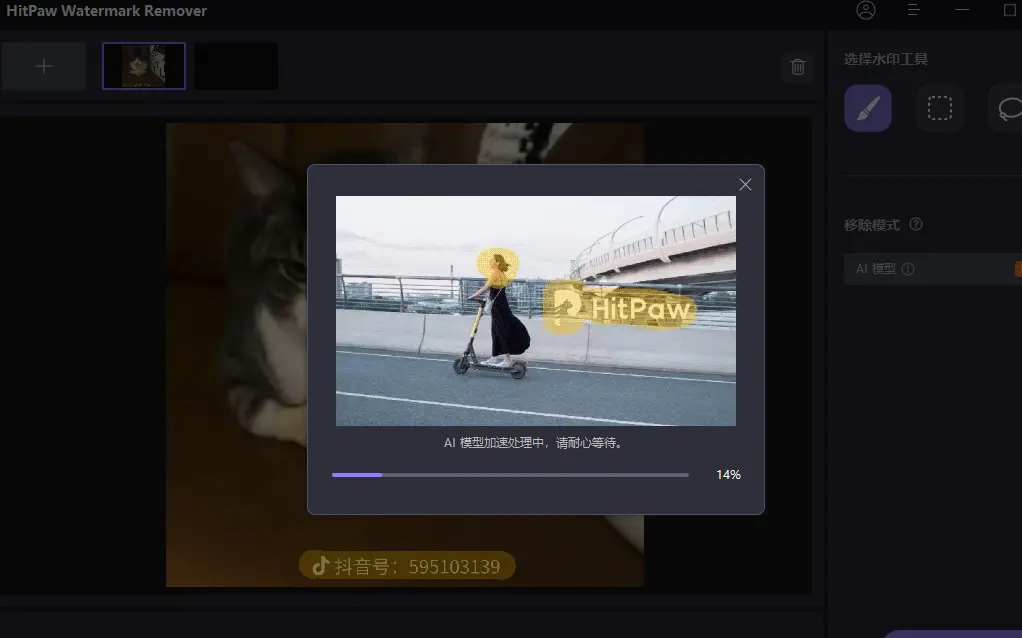Click the info icon next to AI 模型

907,269
